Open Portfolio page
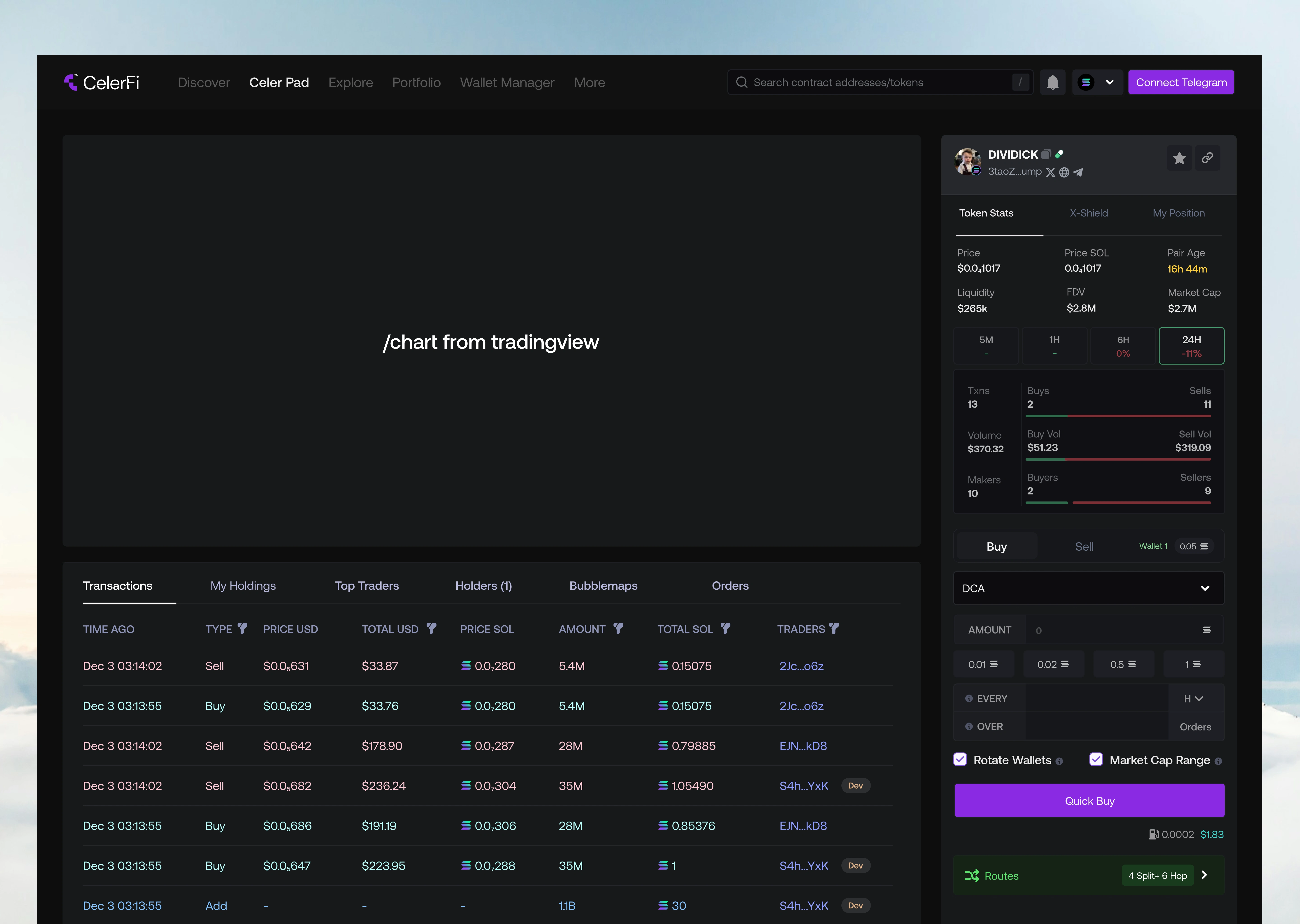This screenshot has height=924, width=1300. click(417, 83)
